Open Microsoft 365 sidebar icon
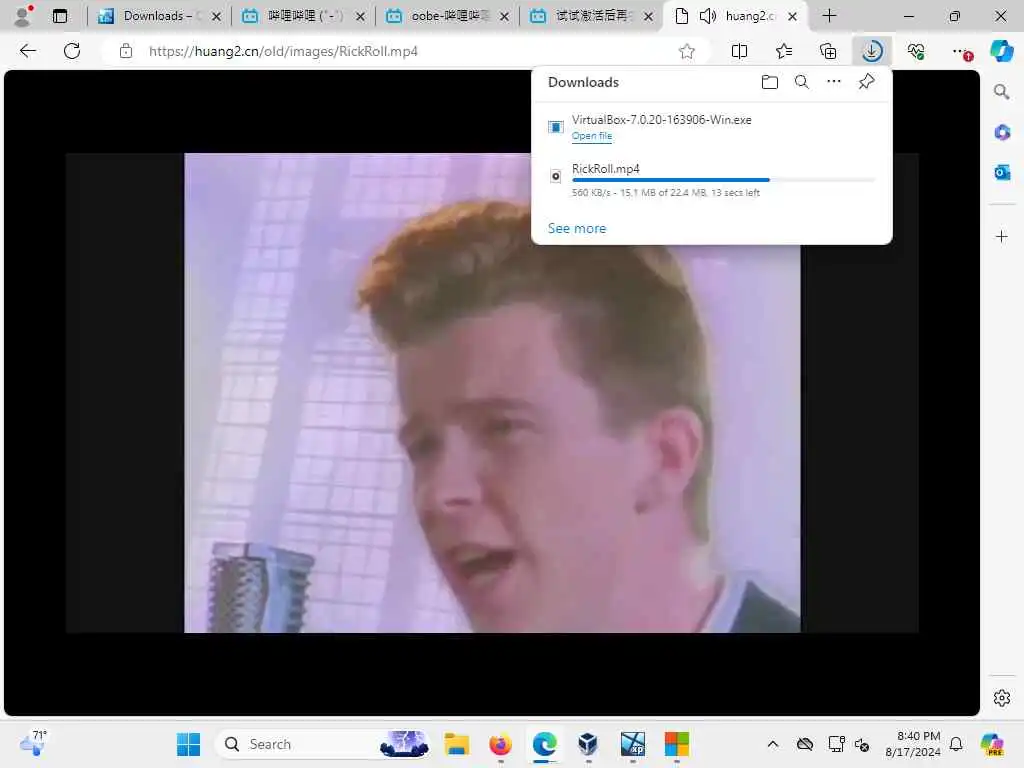Screen dimensions: 1024x768 pyautogui.click(x=1002, y=132)
